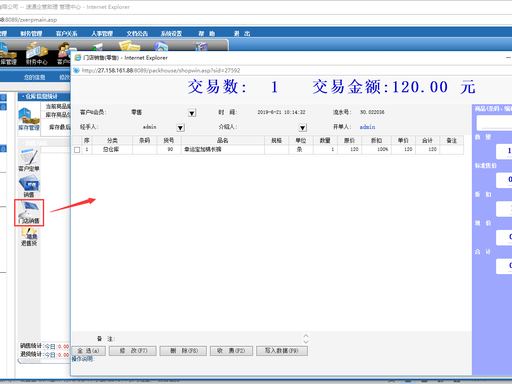Click the 品名 column header

(223, 140)
